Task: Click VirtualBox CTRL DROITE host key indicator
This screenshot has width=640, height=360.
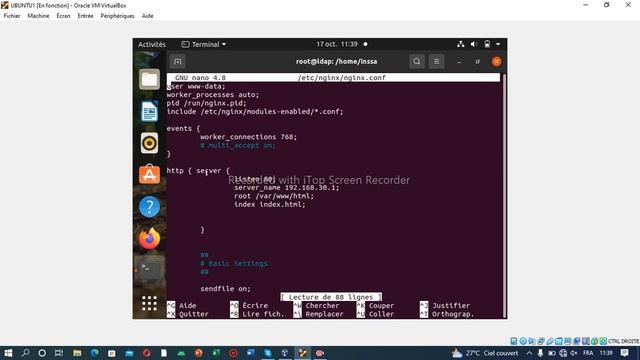Action: (x=623, y=341)
